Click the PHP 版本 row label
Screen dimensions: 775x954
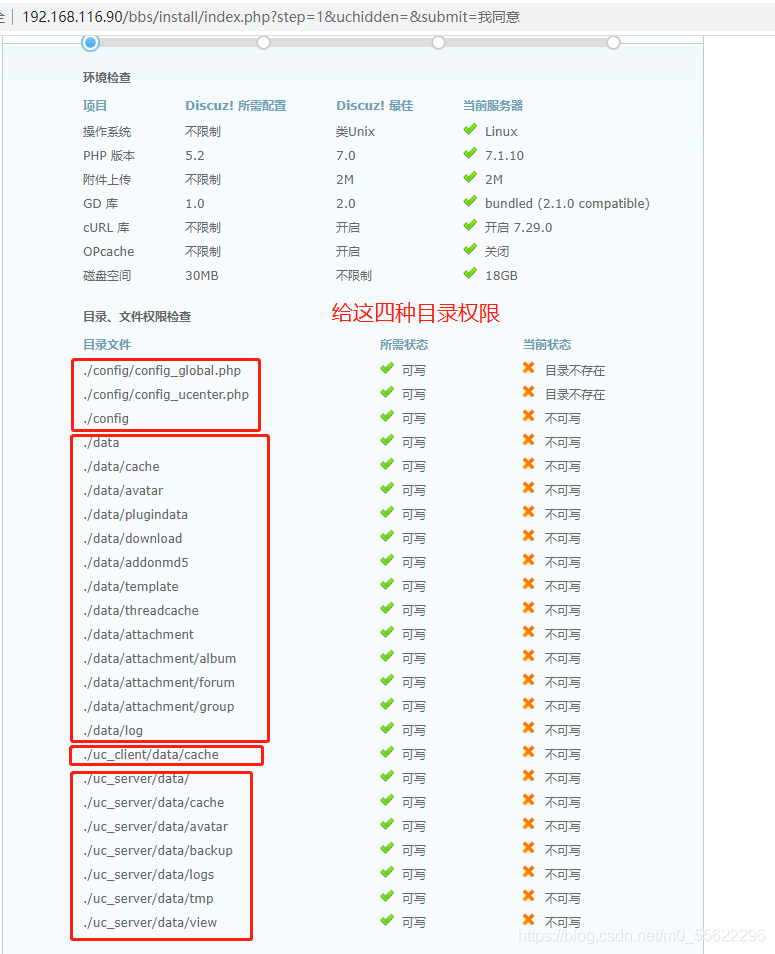pos(109,156)
